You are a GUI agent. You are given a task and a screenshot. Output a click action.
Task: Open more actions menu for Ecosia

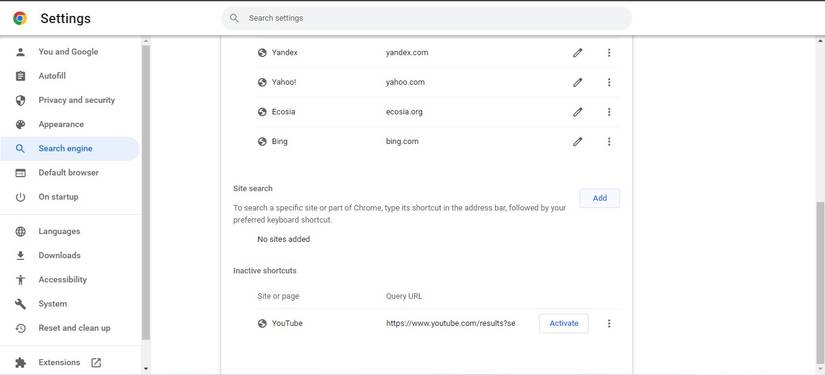(609, 112)
